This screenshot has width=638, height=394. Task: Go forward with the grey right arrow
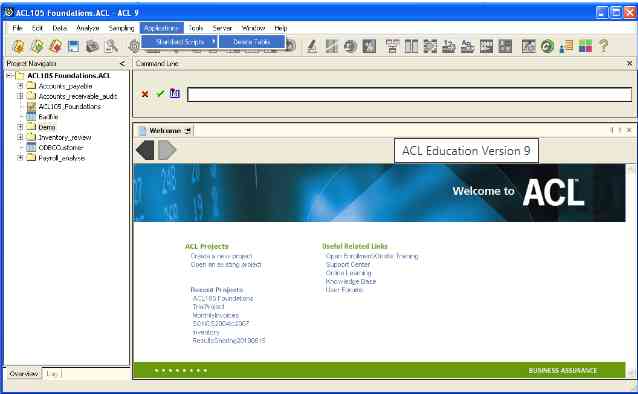[167, 150]
